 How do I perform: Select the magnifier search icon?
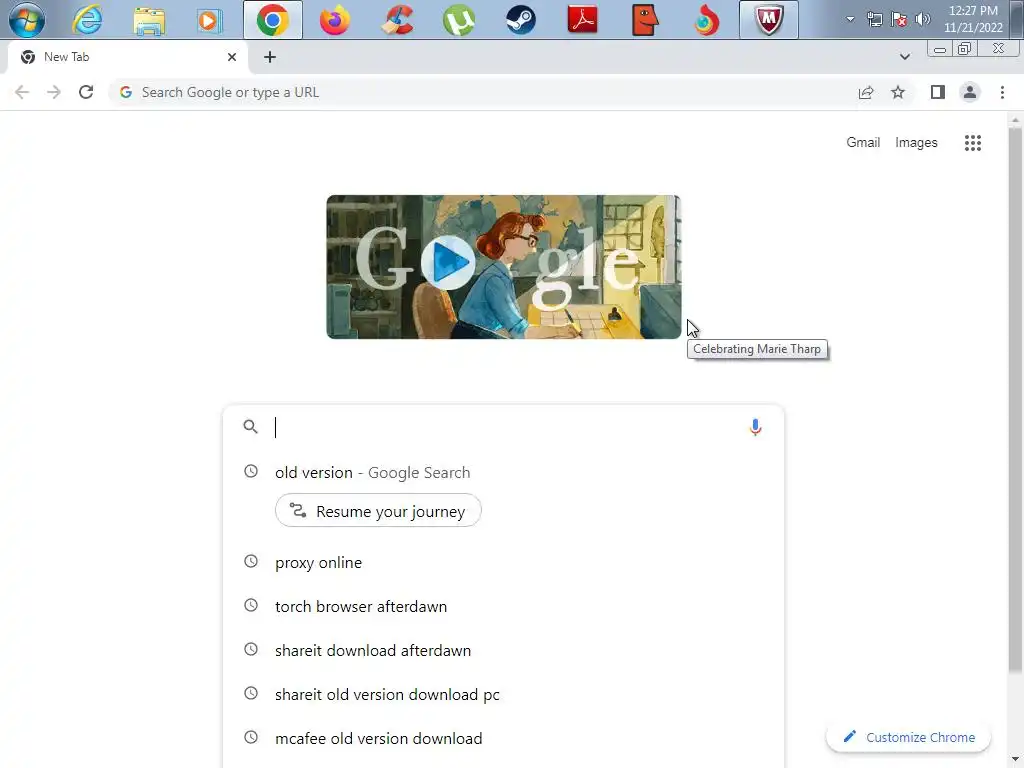click(250, 426)
